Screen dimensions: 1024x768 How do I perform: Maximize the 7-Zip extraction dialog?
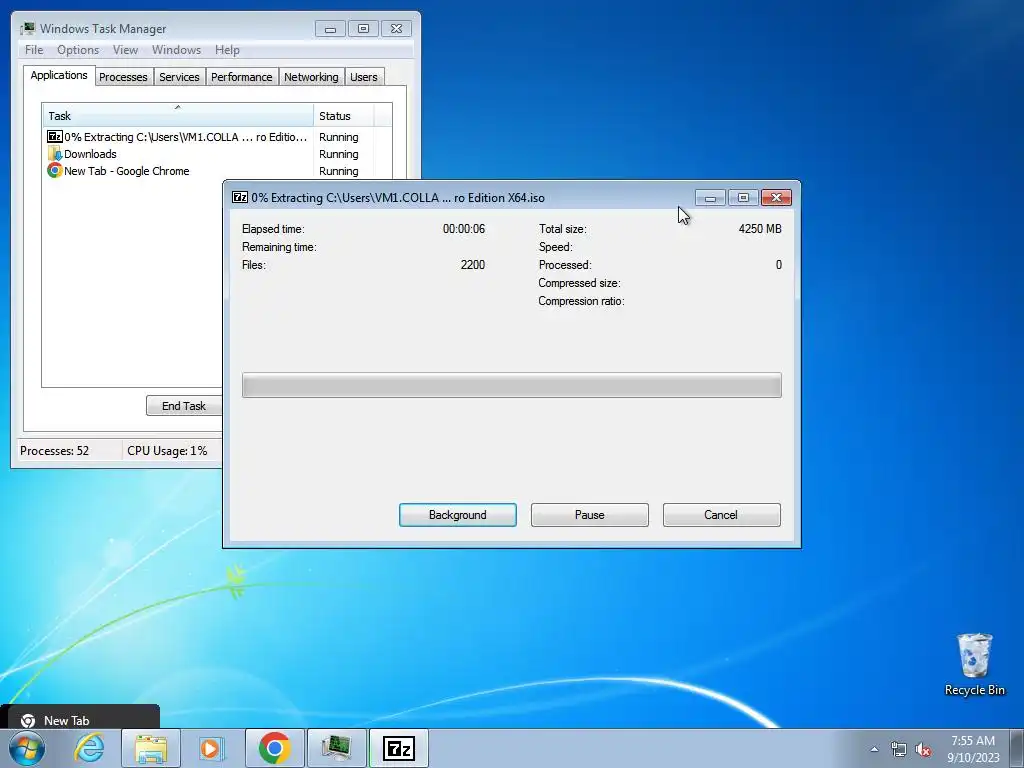(x=743, y=197)
